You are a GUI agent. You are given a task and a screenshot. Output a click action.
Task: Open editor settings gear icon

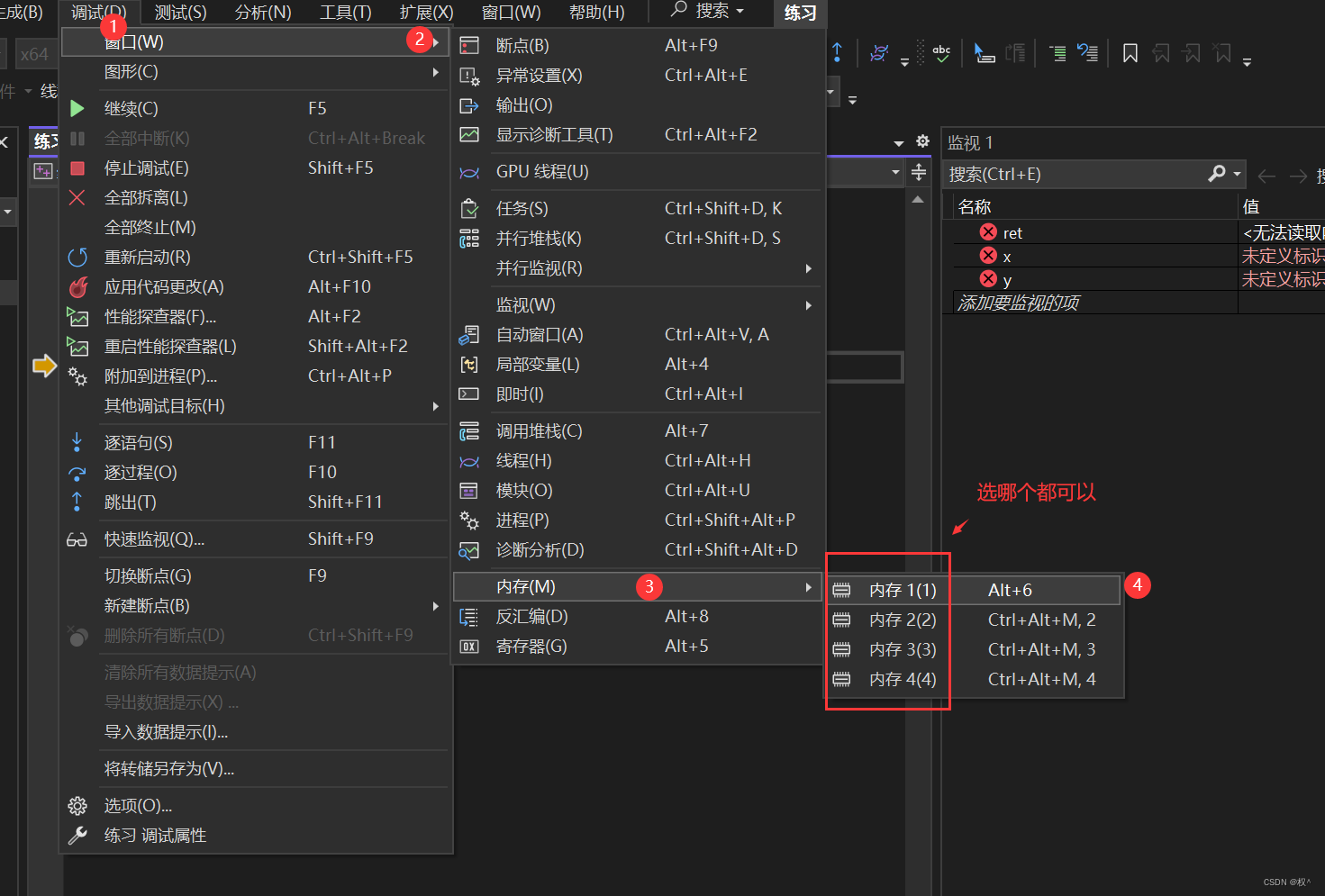tap(922, 141)
